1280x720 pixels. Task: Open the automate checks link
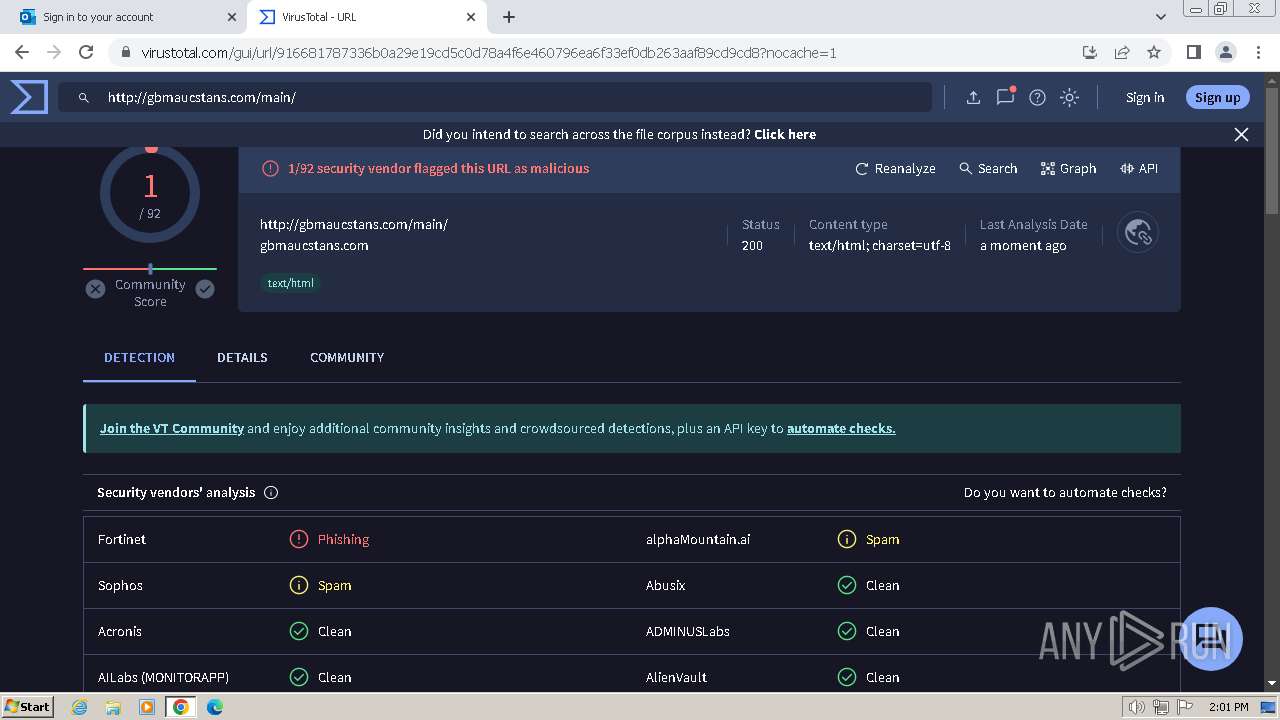pos(841,428)
